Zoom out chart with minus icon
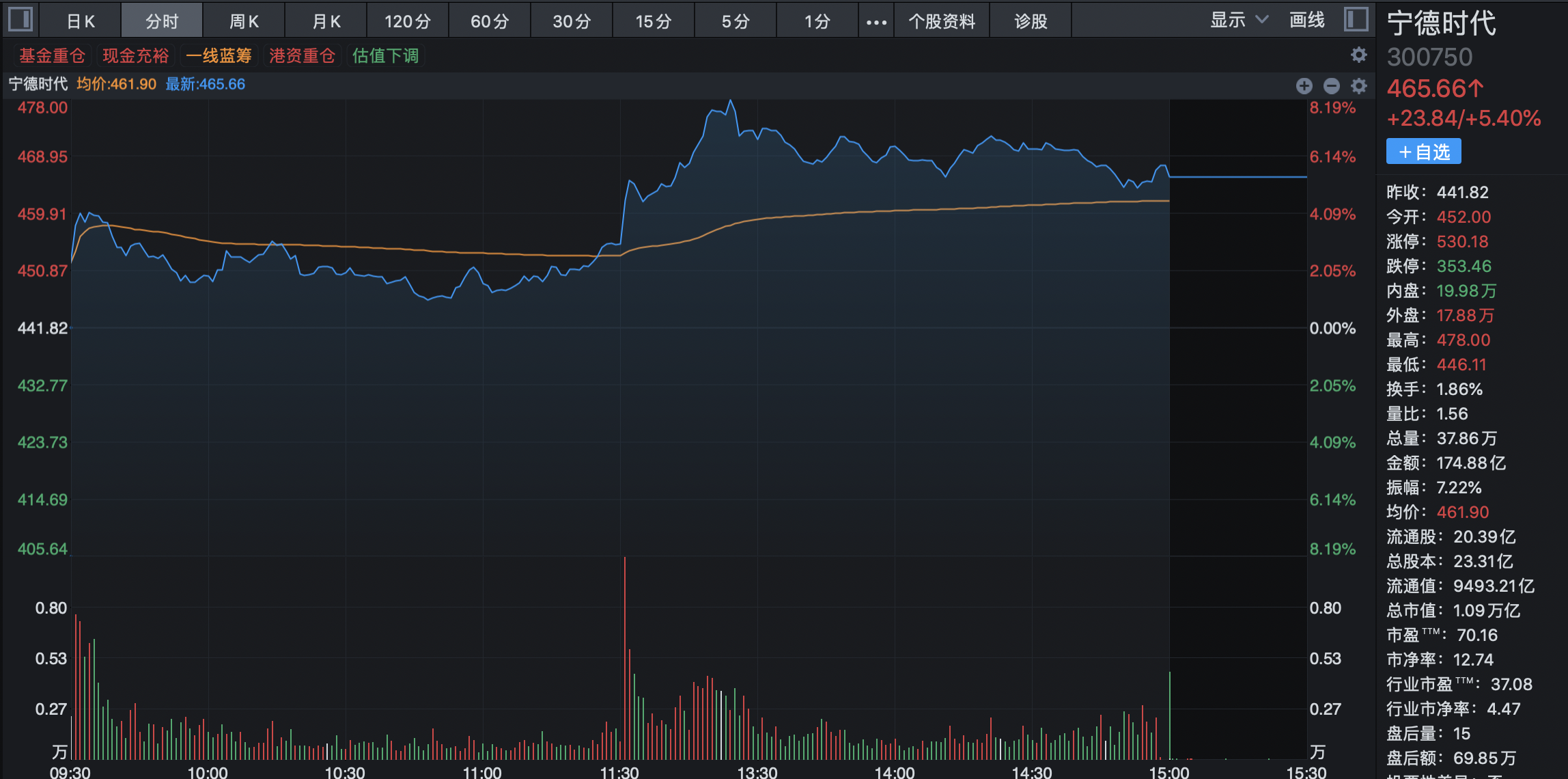This screenshot has width=1568, height=779. coord(1331,85)
